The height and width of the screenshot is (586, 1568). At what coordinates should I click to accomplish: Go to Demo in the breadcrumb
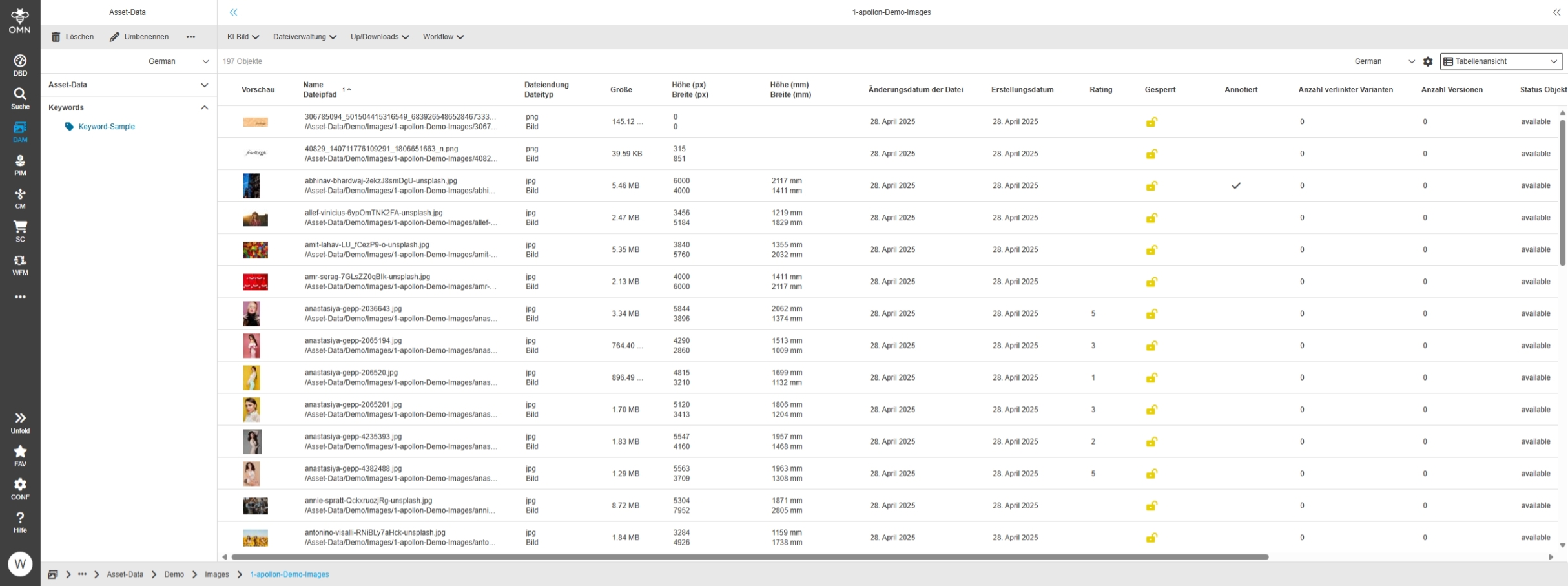click(174, 574)
